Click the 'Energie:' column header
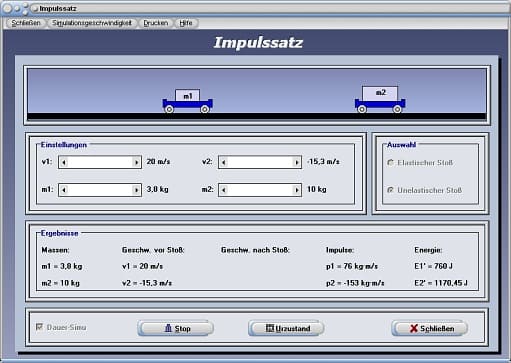This screenshot has height=363, width=511. point(428,250)
